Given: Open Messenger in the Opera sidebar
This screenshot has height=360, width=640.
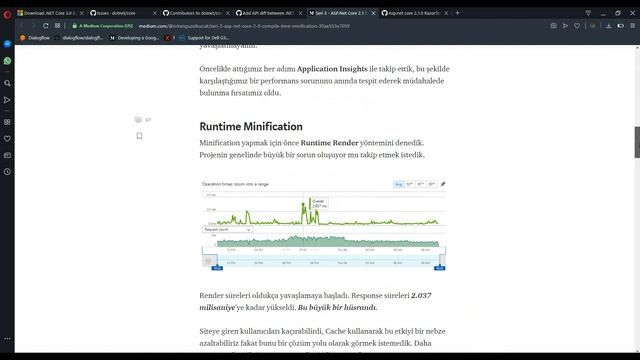Looking at the screenshot, I should click(x=7, y=44).
